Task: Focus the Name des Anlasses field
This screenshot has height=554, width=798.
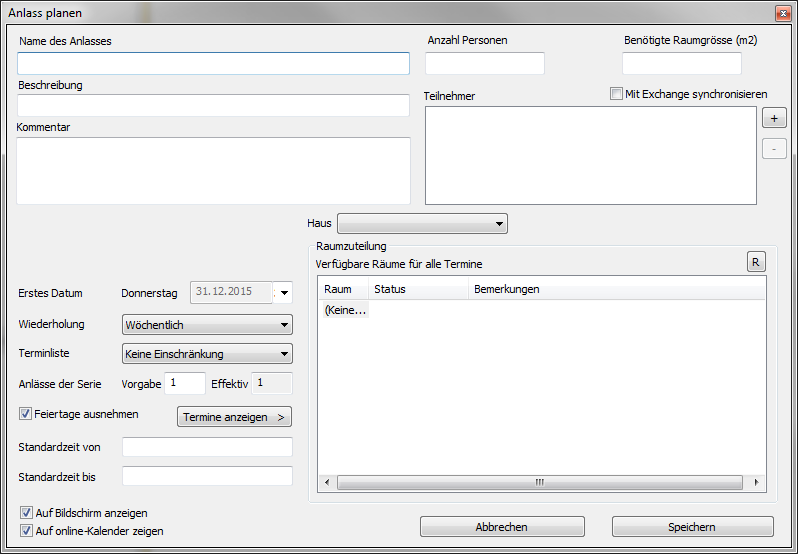Action: point(213,64)
